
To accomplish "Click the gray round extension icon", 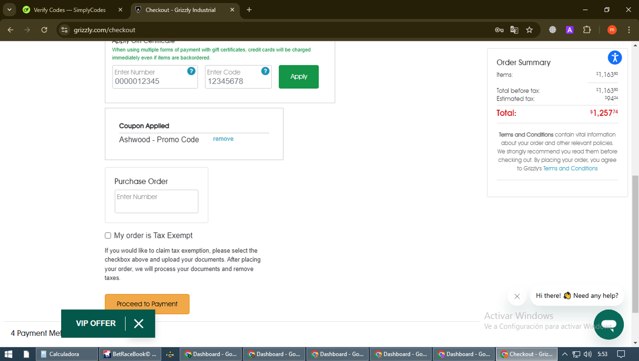I will pos(552,30).
